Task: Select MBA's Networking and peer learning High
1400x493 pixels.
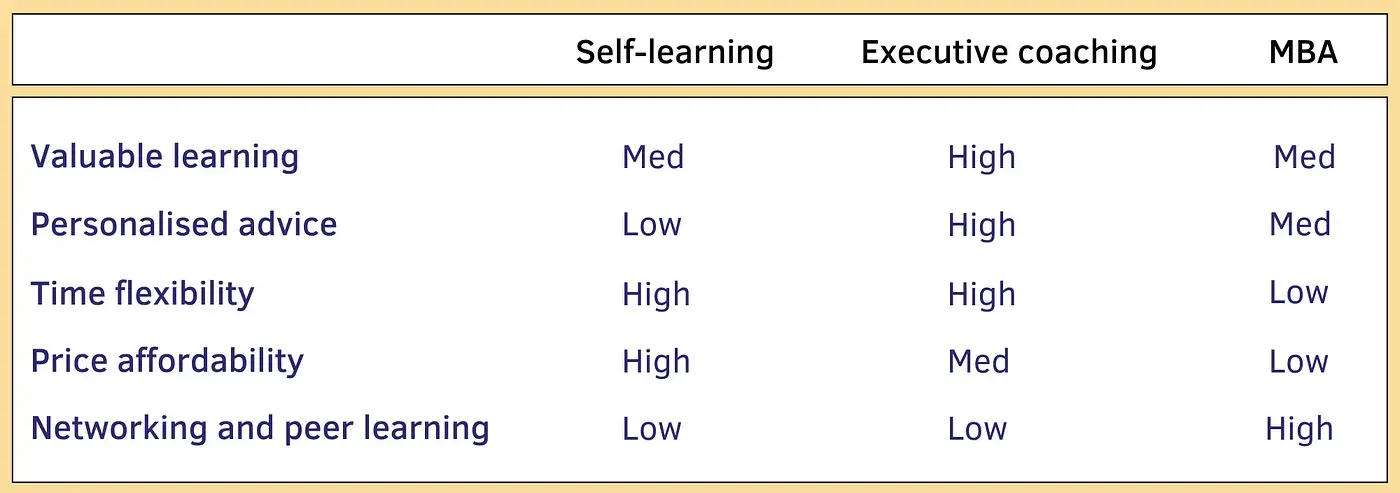Action: [1299, 430]
